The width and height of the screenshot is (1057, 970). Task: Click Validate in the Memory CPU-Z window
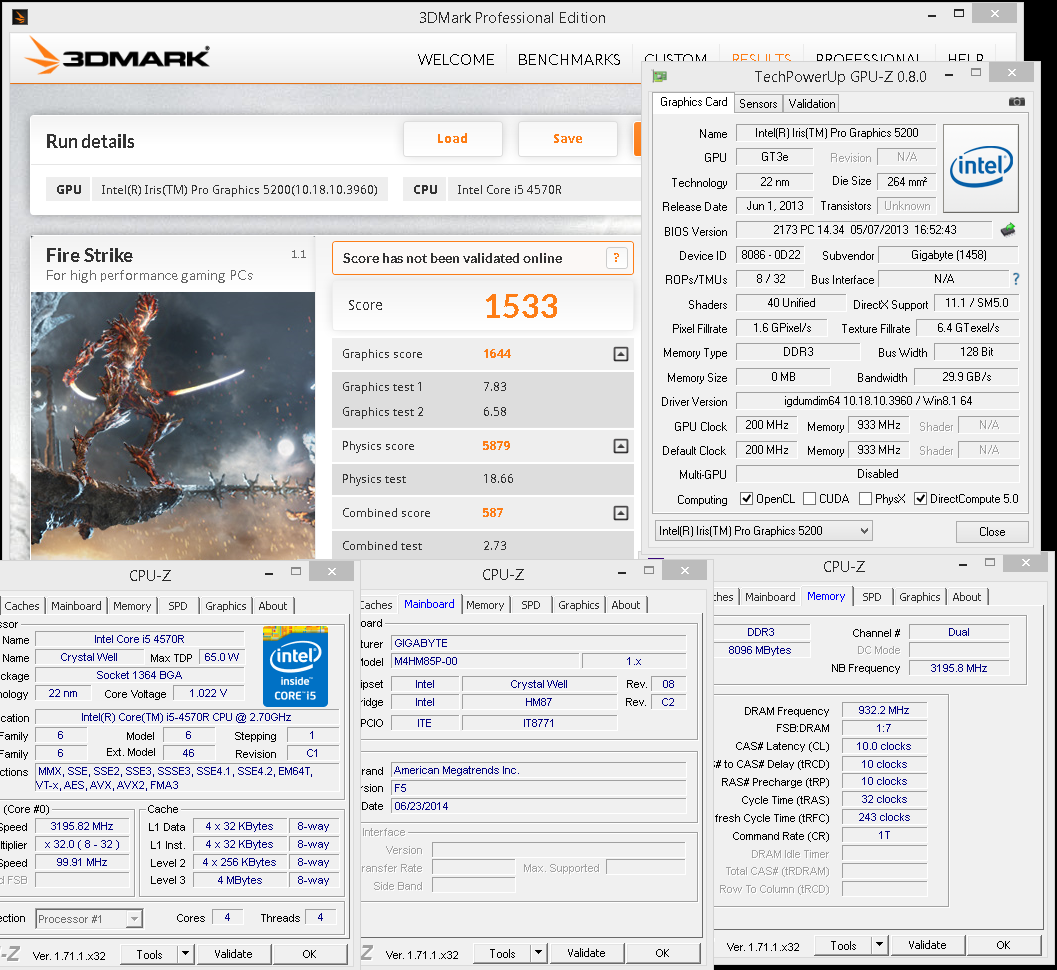click(x=927, y=945)
